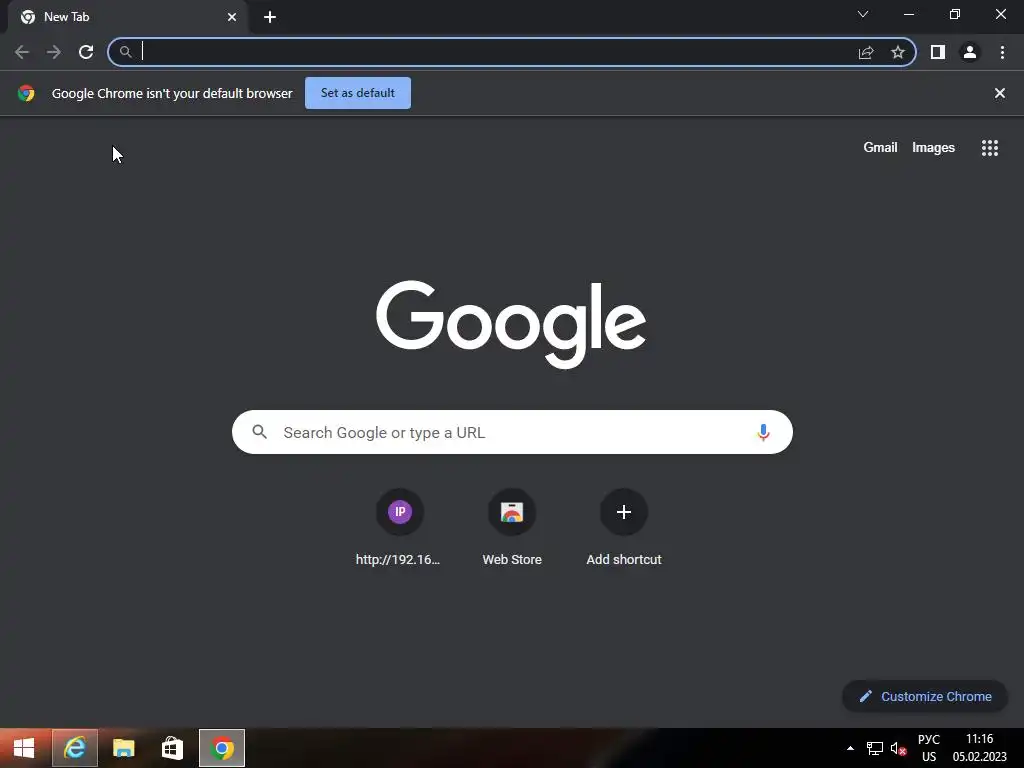Viewport: 1024px width, 768px height.
Task: Click Customize Chrome button
Action: pyautogui.click(x=925, y=696)
